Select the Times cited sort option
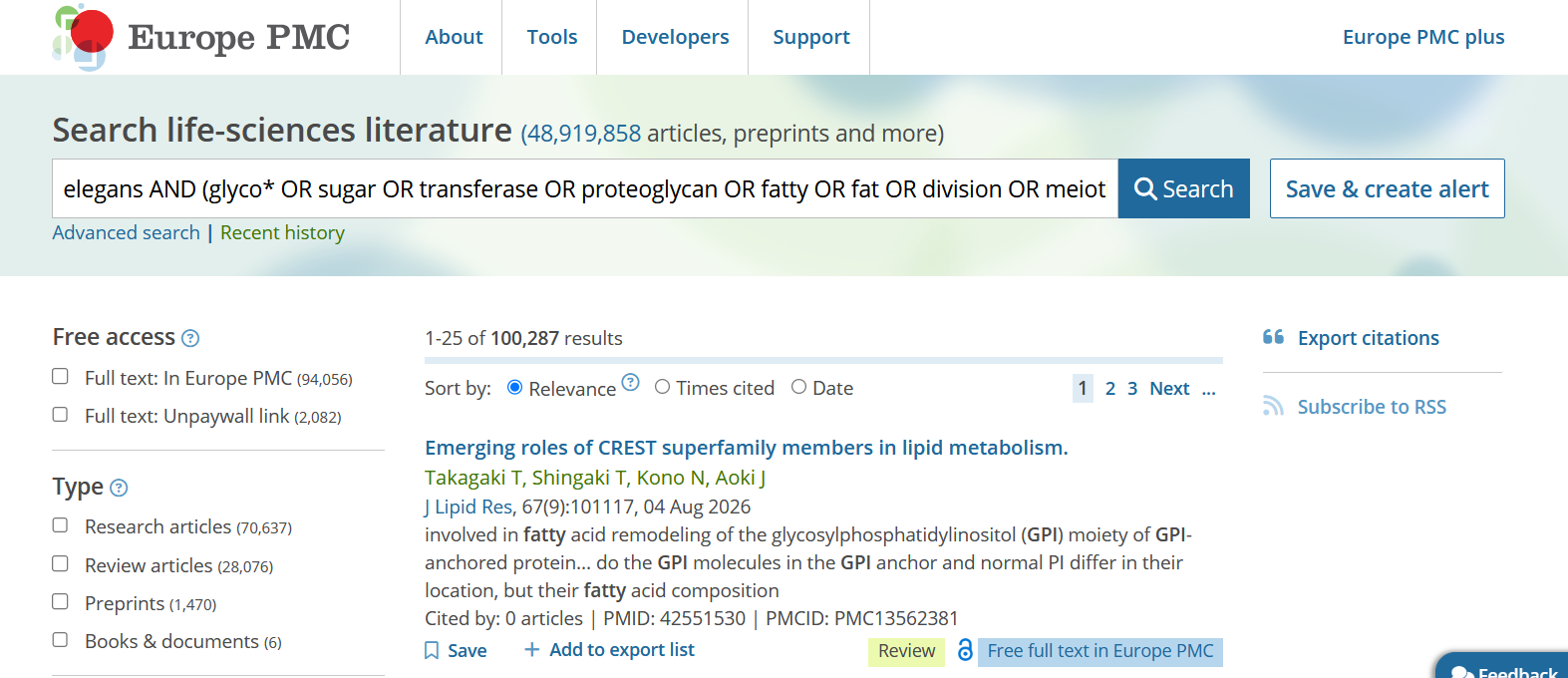The width and height of the screenshot is (1568, 678). click(662, 387)
